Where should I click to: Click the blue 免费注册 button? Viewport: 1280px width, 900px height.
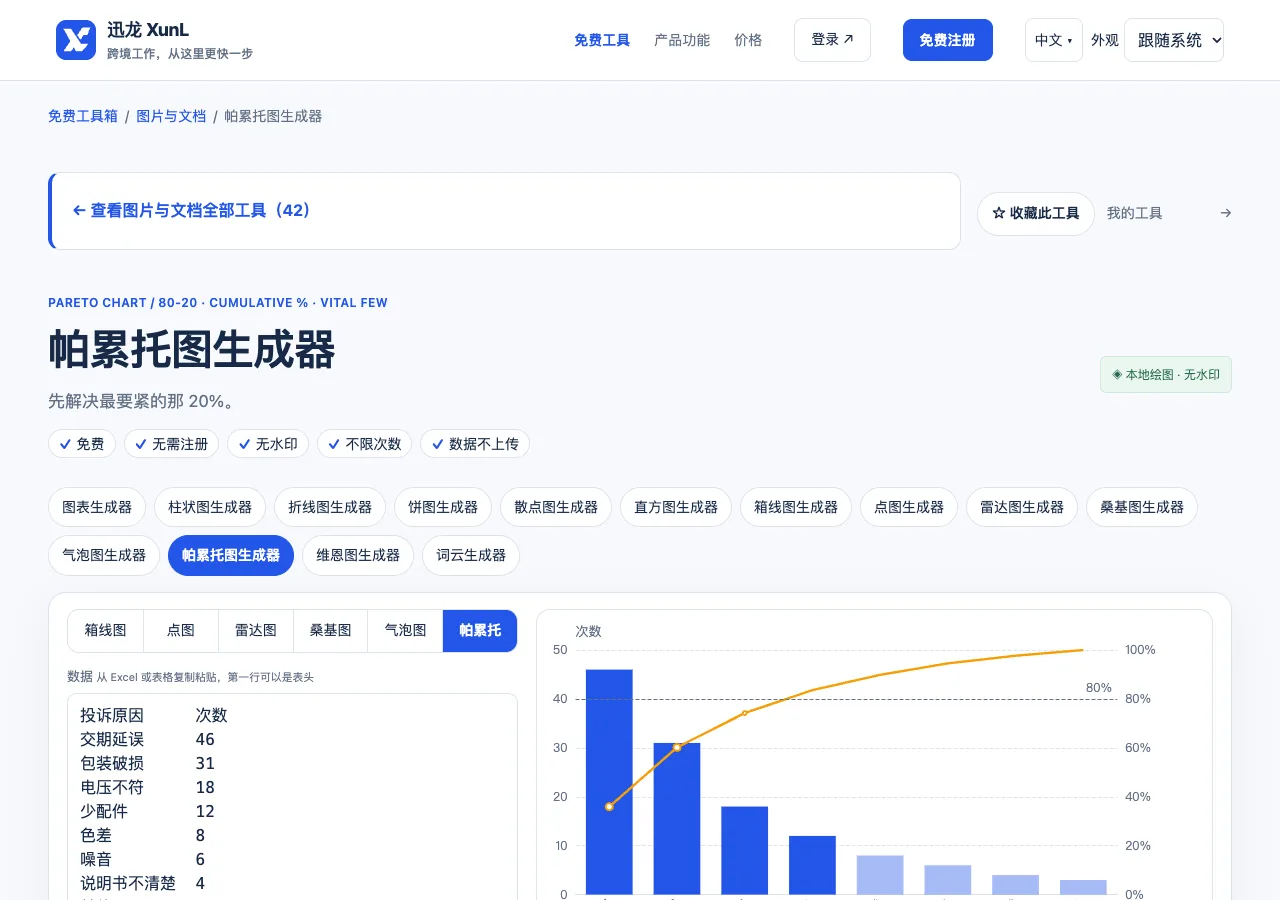click(948, 40)
